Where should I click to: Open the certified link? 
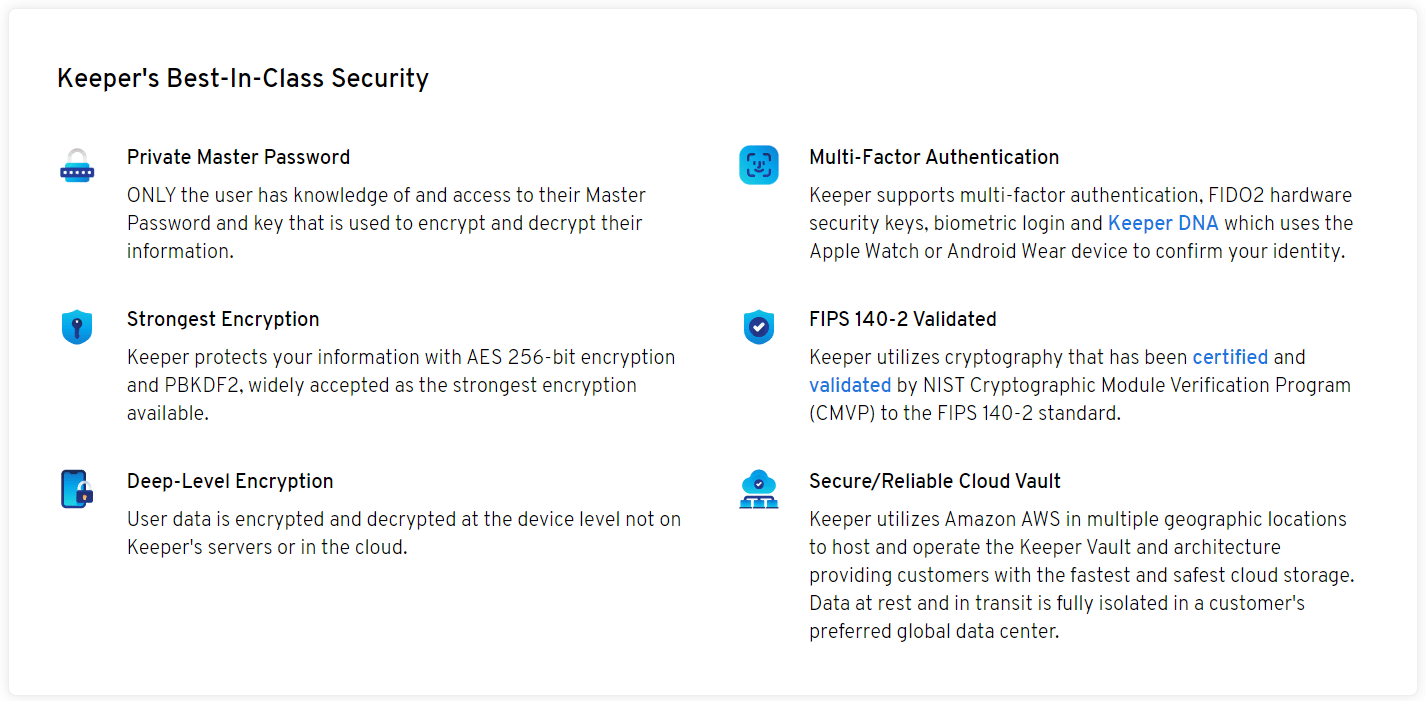[1230, 357]
